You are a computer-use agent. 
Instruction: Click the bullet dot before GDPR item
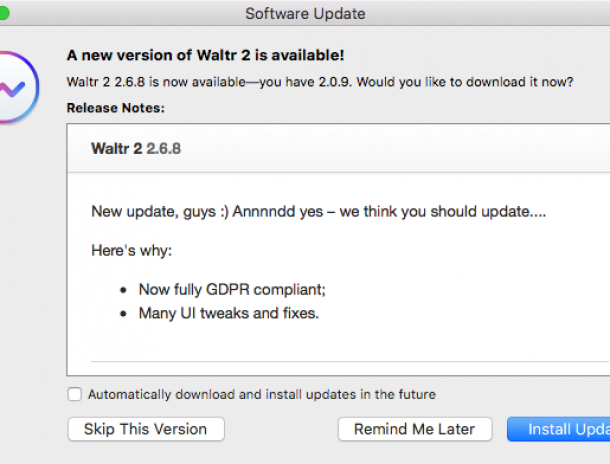tap(123, 290)
